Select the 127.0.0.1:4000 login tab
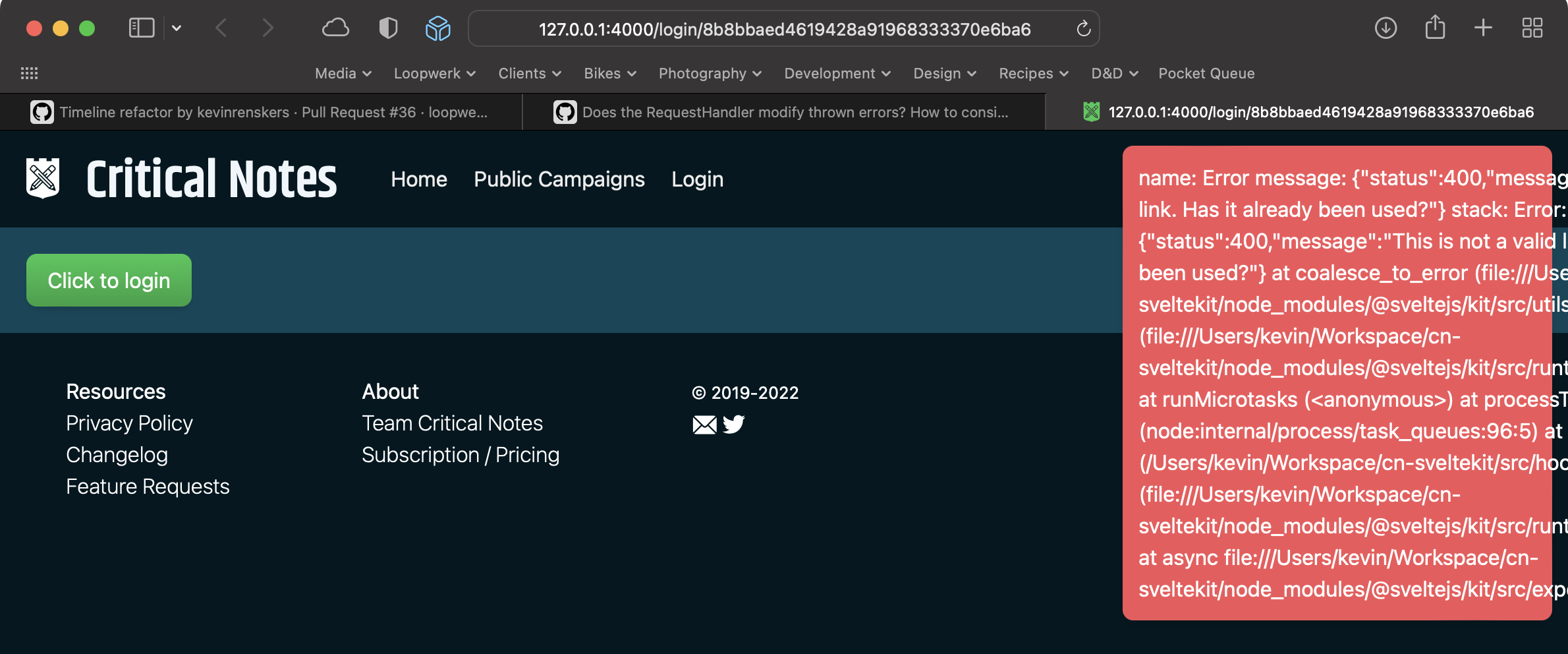The image size is (1568, 654). (x=1307, y=112)
